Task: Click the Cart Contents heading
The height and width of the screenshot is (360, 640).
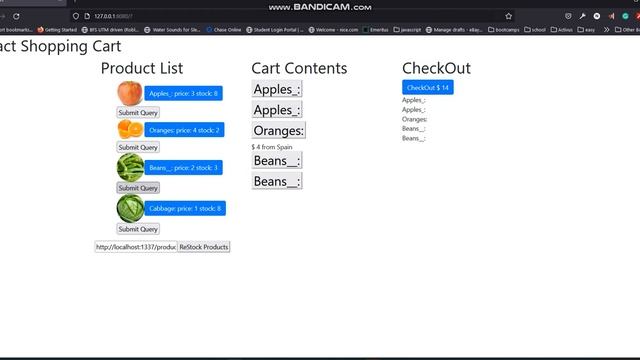Action: click(x=299, y=68)
